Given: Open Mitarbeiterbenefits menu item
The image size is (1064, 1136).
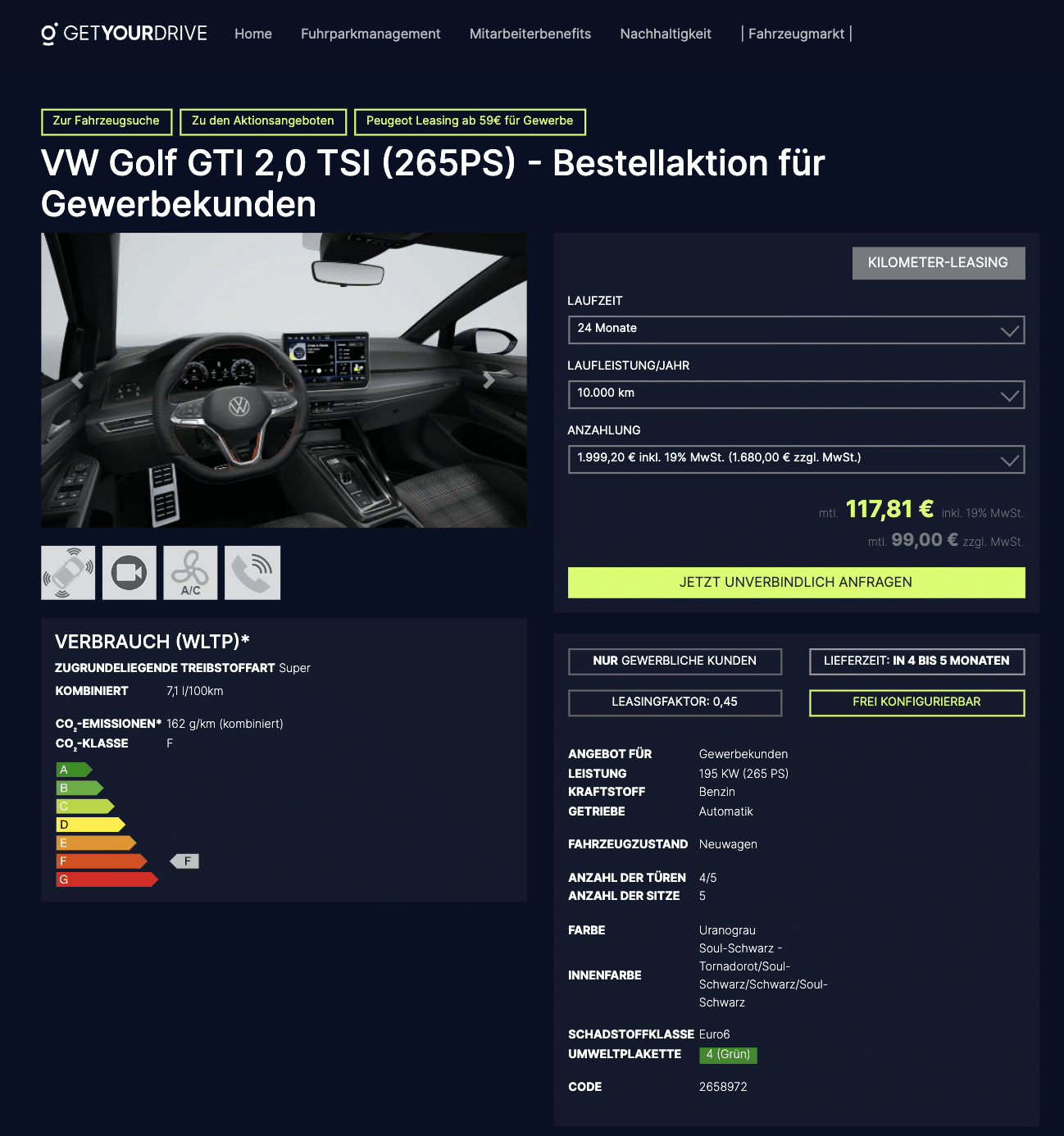Looking at the screenshot, I should pos(530,34).
